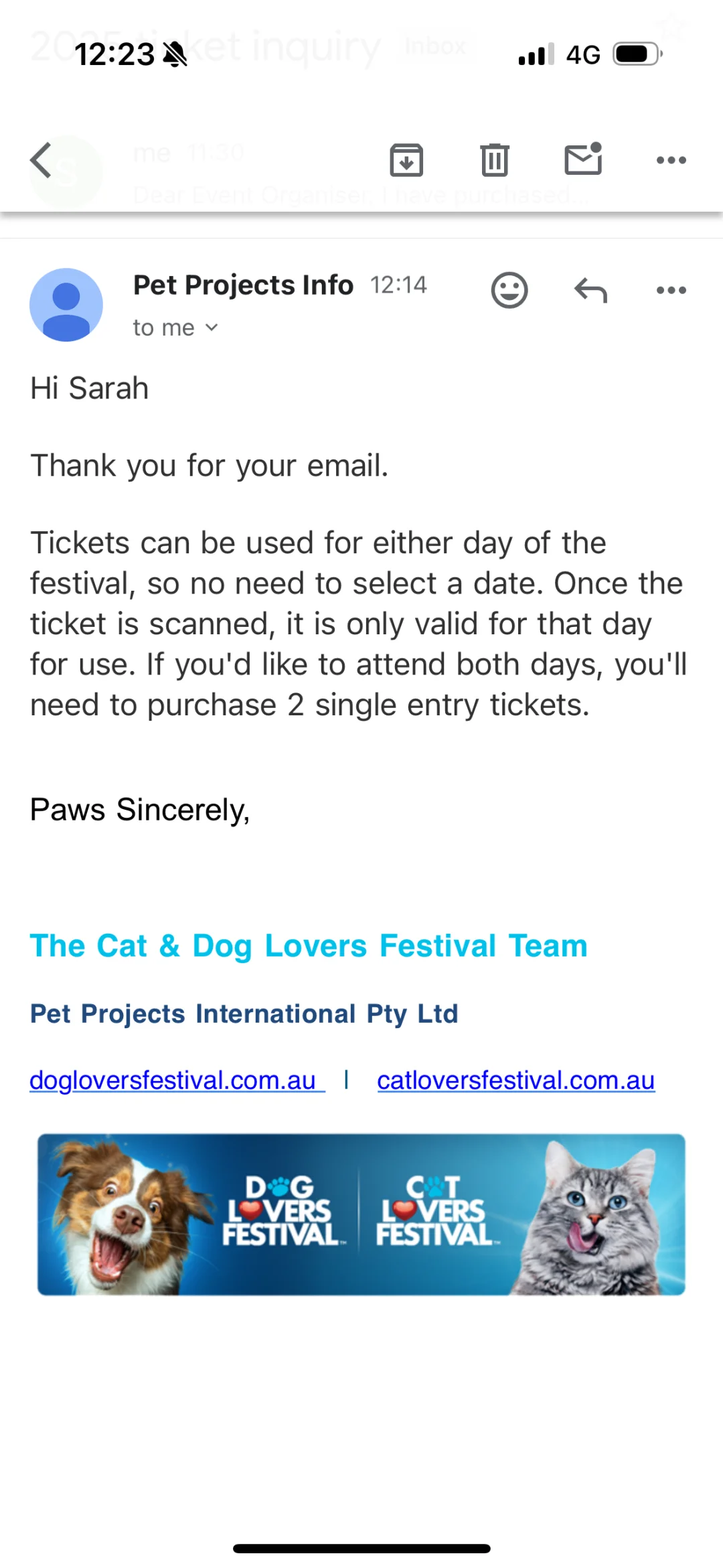Tap the Dog Lovers Festival banner image
Viewport: 723px width, 1568px height.
tap(361, 1214)
